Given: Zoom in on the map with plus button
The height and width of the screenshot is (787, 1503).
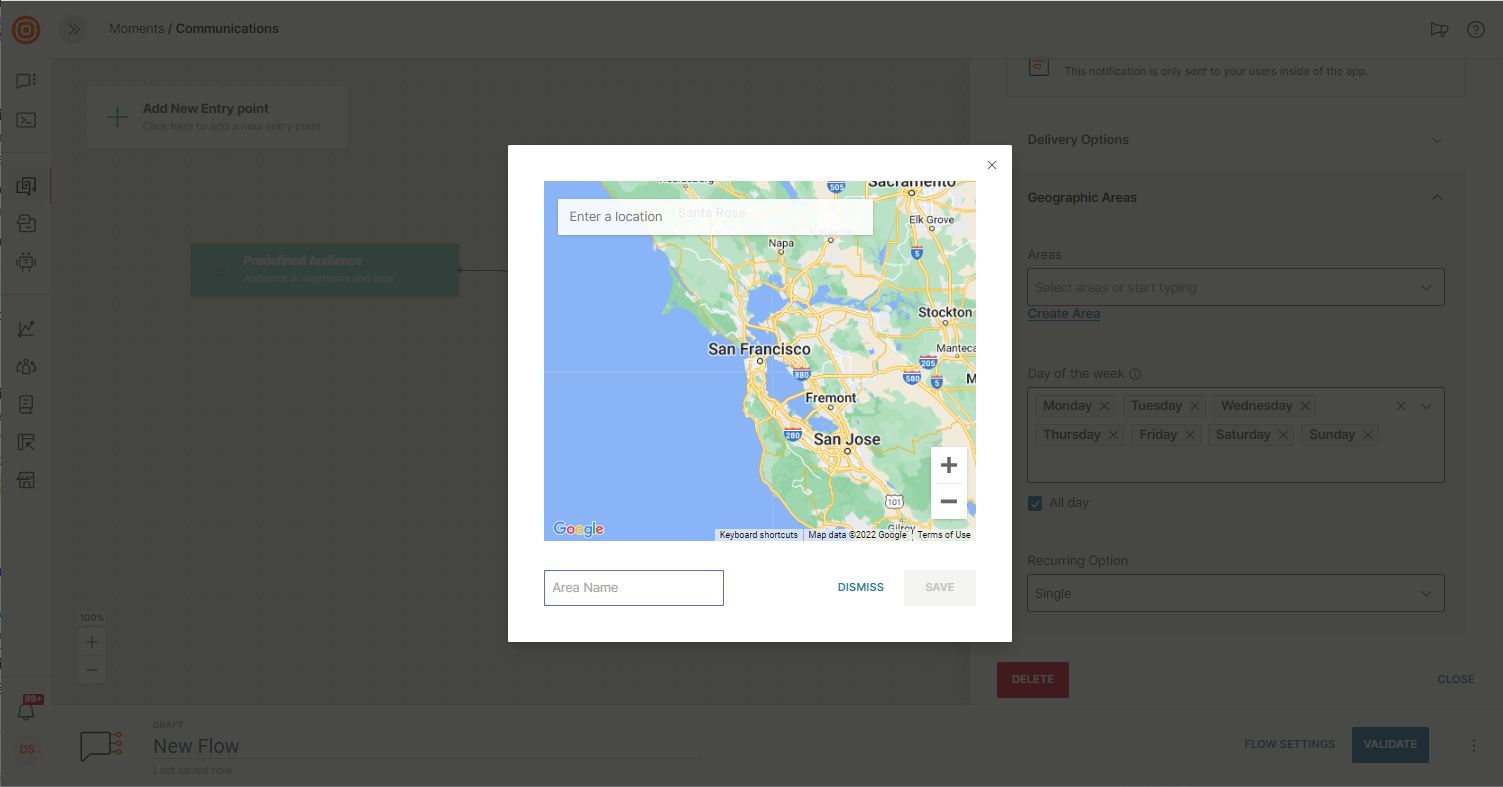Looking at the screenshot, I should coord(948,465).
